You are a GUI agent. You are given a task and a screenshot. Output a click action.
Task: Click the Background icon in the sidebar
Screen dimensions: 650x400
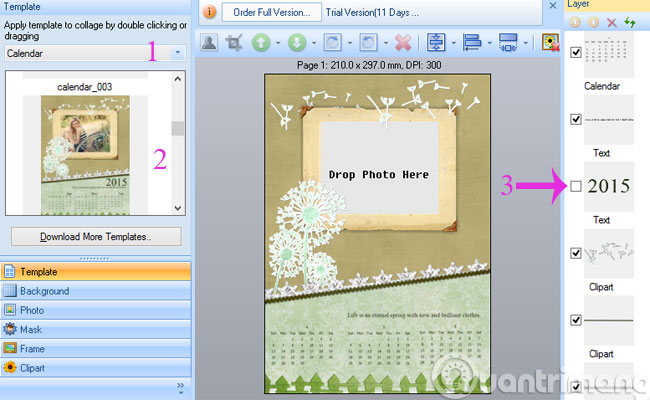click(10, 291)
